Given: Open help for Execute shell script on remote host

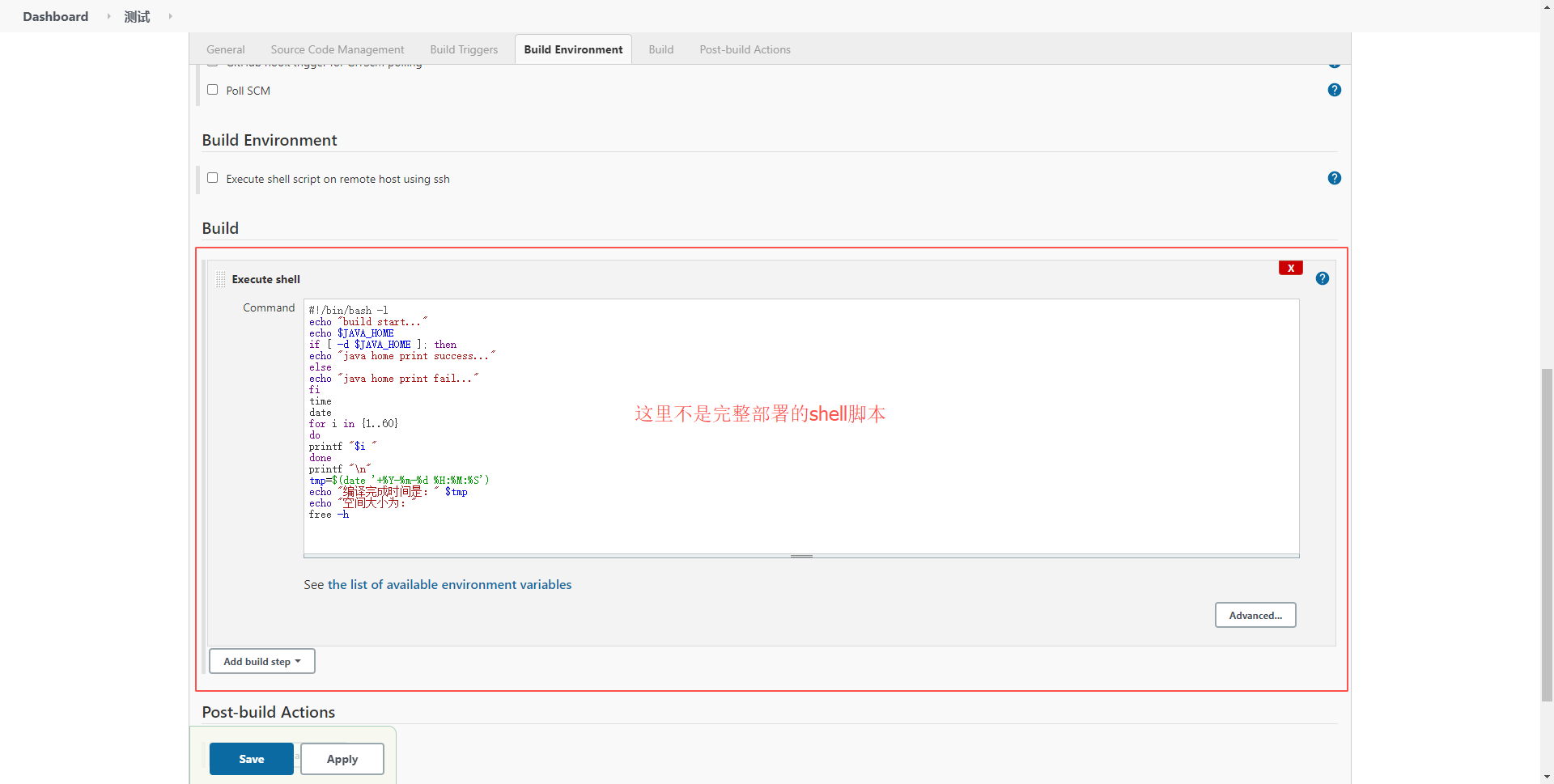Looking at the screenshot, I should click(1334, 178).
